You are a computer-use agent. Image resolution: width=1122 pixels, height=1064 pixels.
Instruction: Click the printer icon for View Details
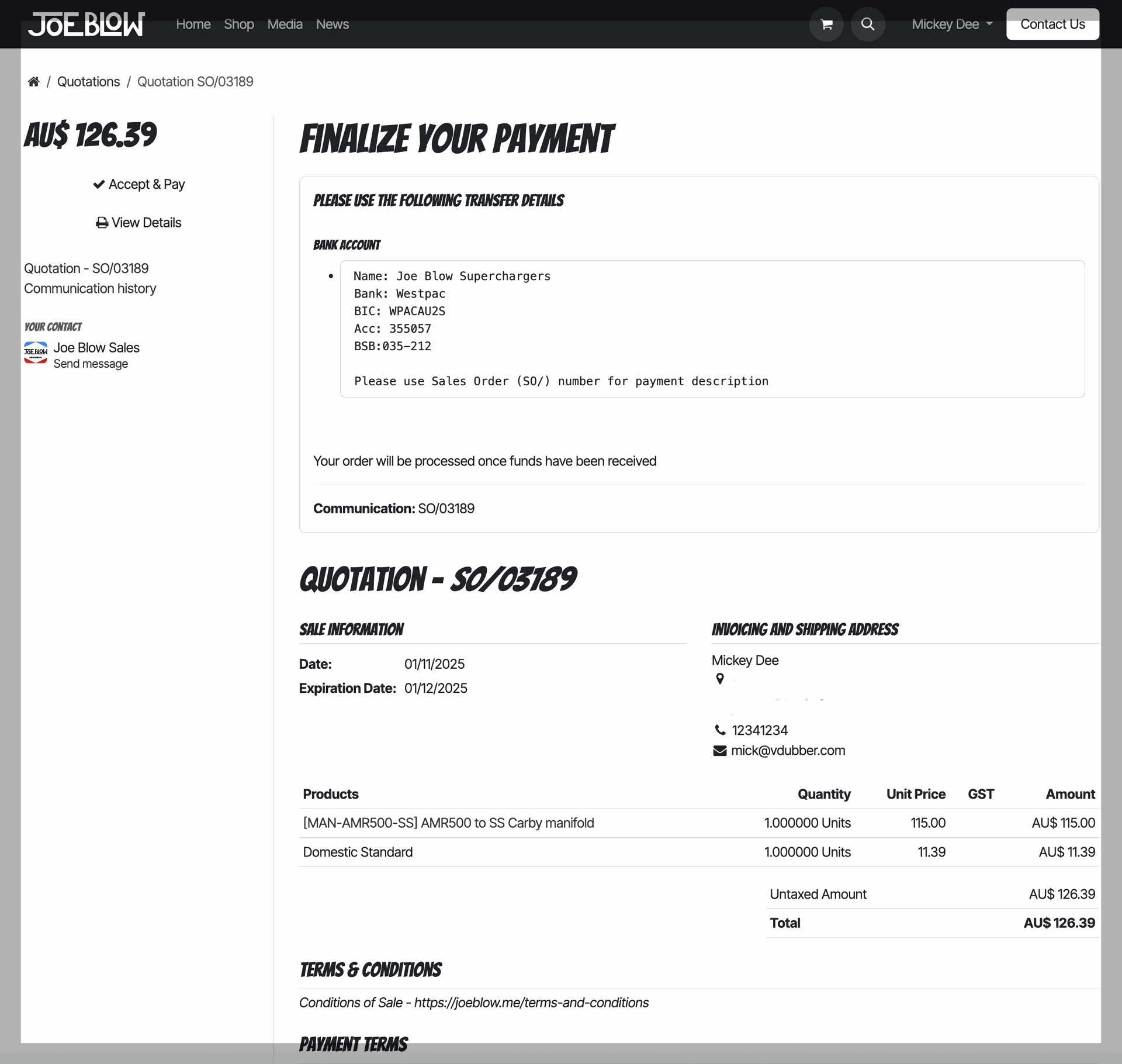pos(102,223)
